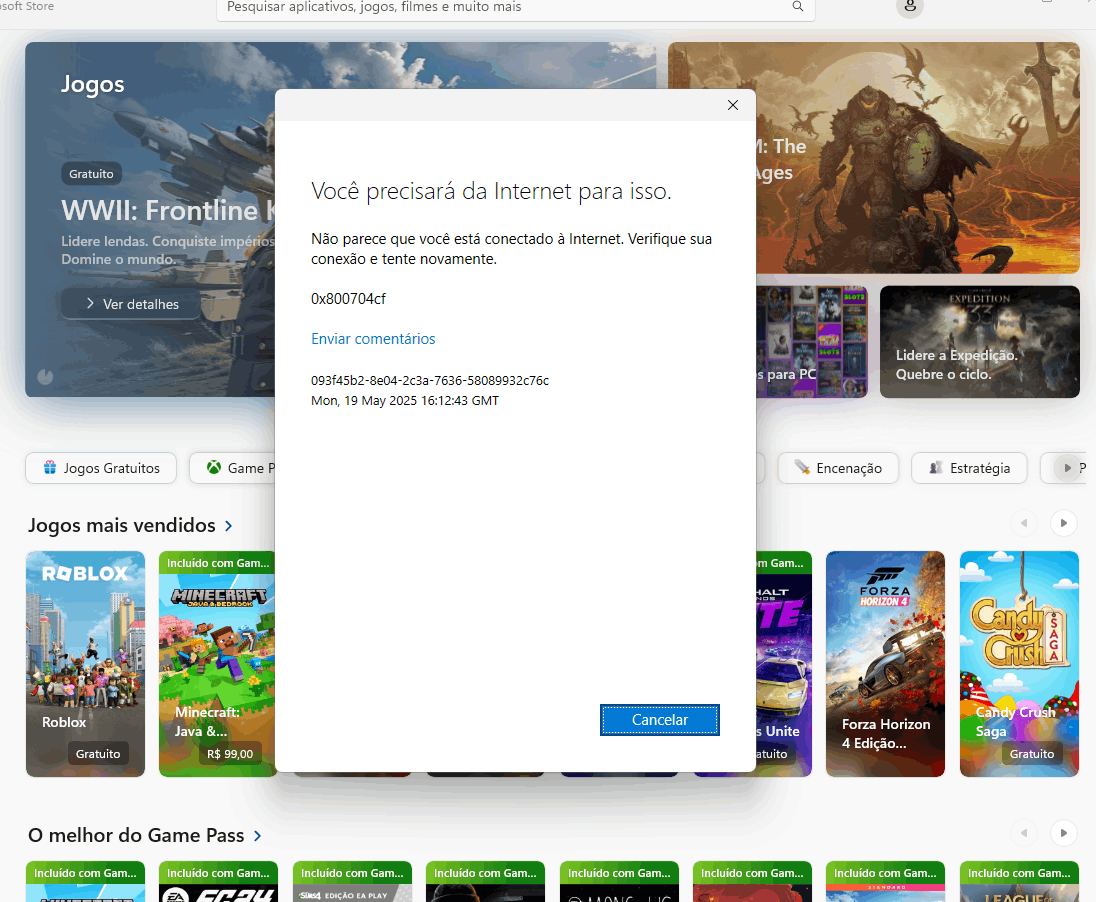
Task: Next page arrow for melhor do Game Pass
Action: click(x=1064, y=833)
